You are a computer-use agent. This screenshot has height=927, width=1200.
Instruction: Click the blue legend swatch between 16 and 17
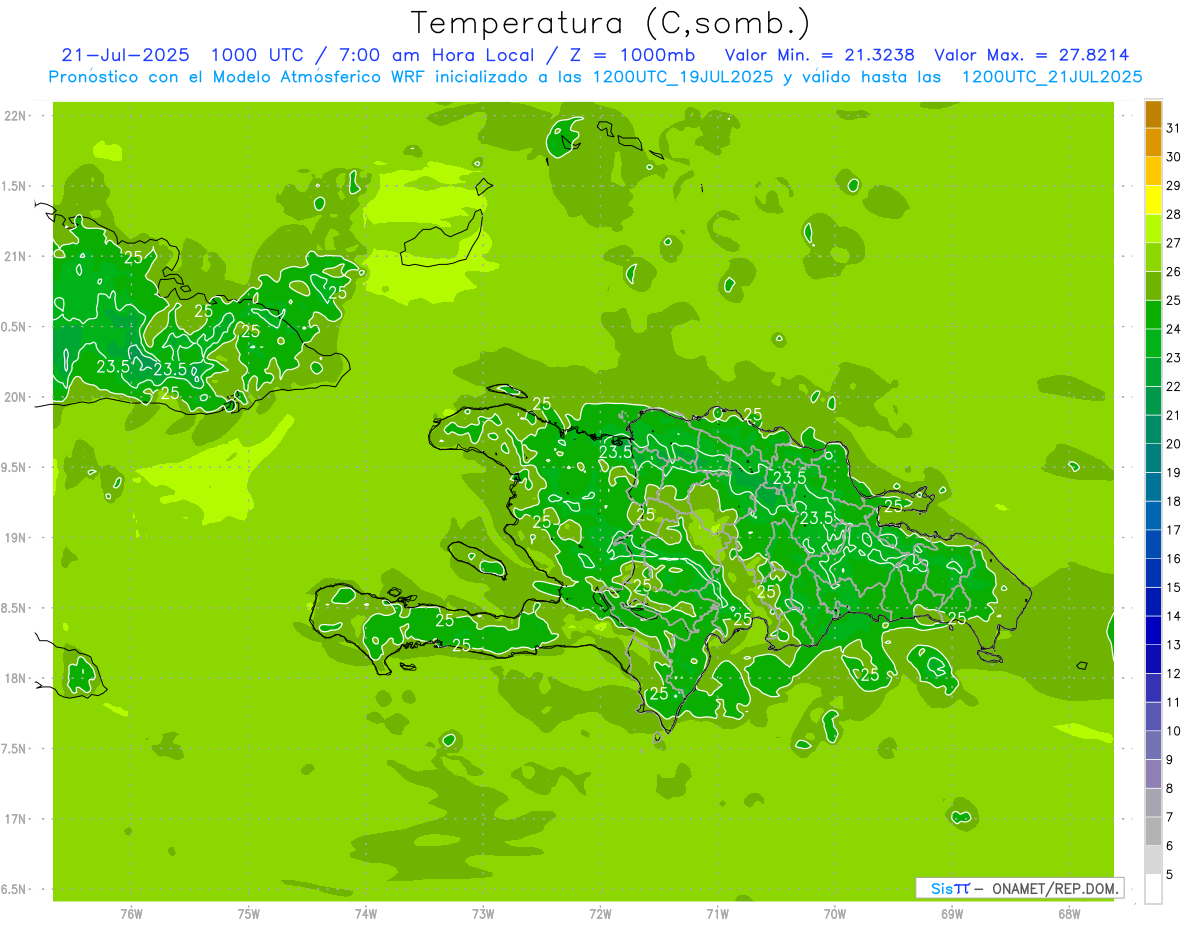(1153, 545)
